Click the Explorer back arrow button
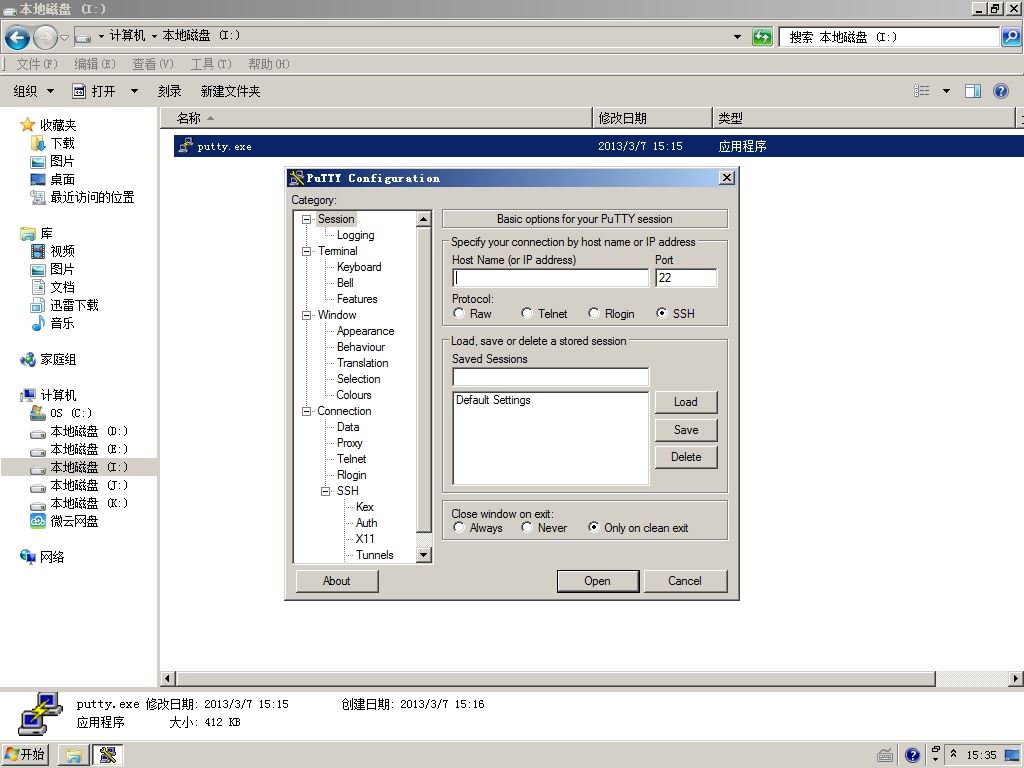 pyautogui.click(x=18, y=37)
